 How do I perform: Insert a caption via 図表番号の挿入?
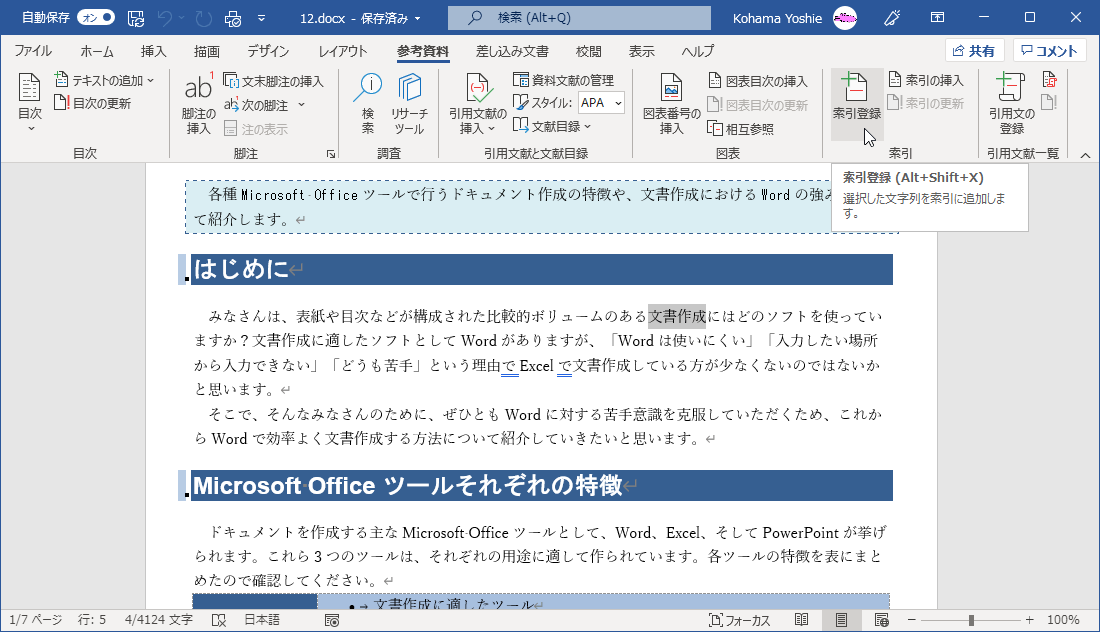tap(671, 100)
